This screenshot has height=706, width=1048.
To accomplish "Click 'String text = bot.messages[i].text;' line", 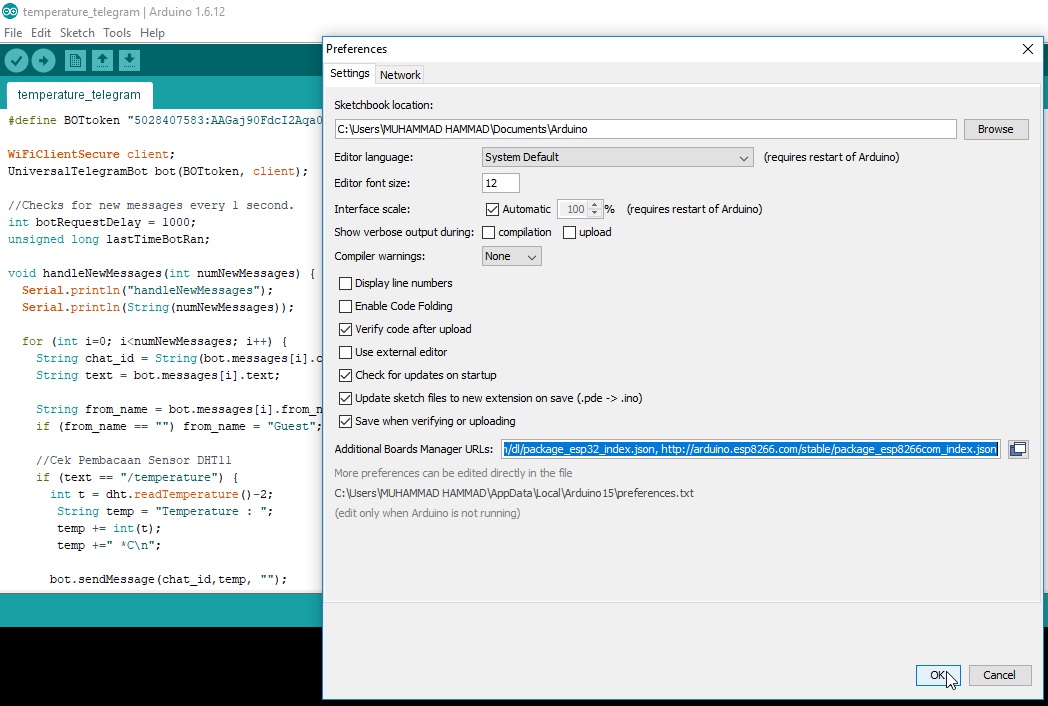I will [158, 376].
